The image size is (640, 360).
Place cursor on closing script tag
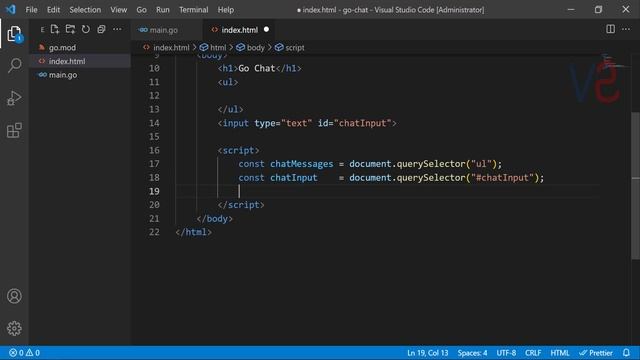(x=241, y=205)
